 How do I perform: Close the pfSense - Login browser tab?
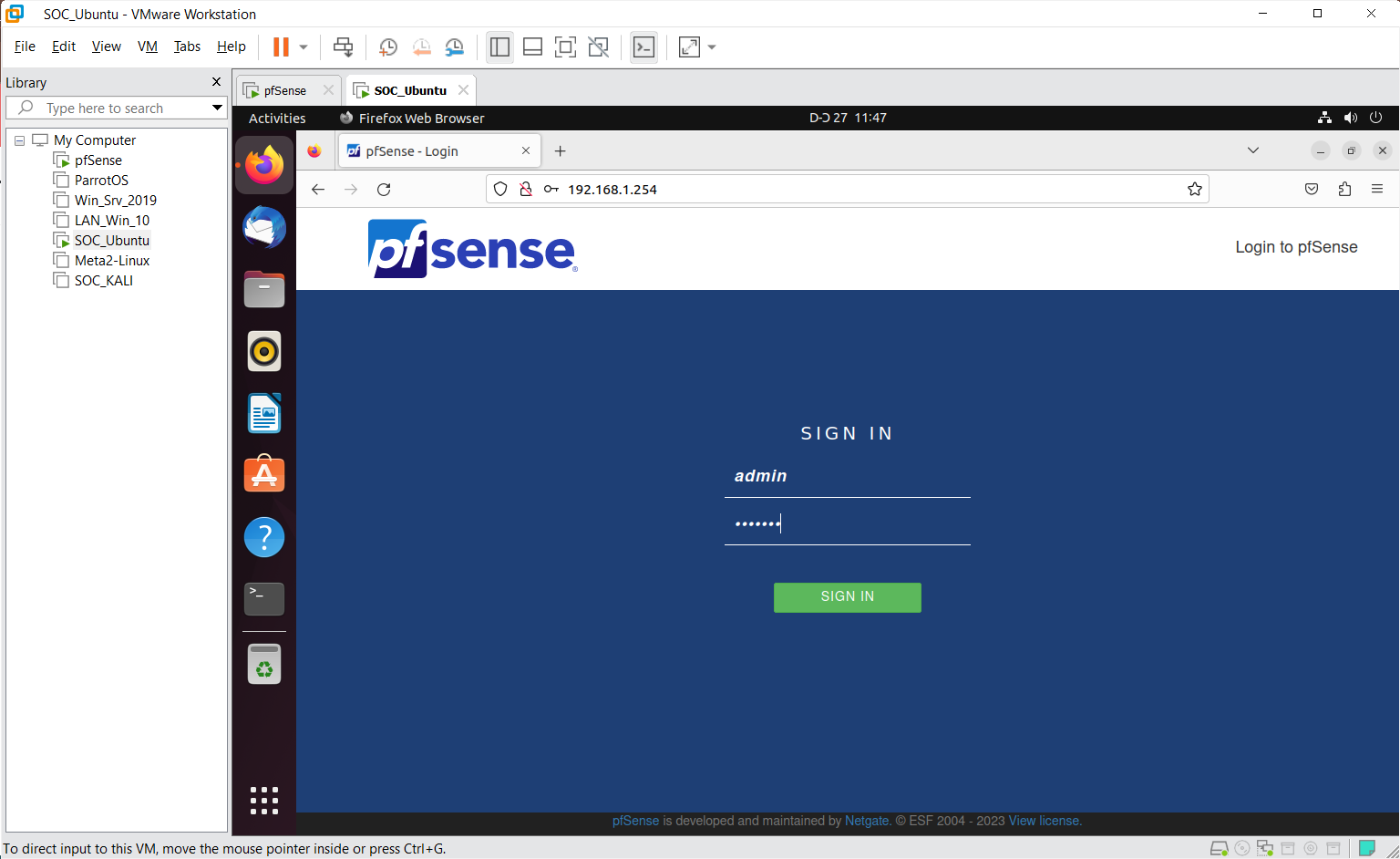[526, 150]
